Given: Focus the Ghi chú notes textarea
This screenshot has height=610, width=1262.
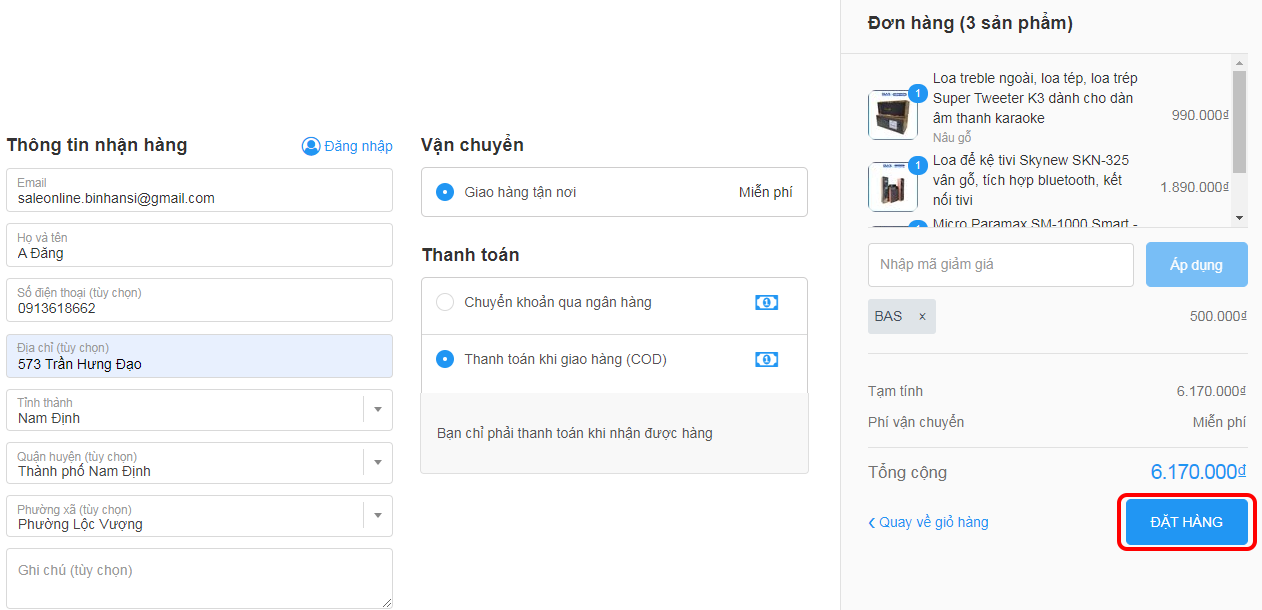Looking at the screenshot, I should click(199, 578).
